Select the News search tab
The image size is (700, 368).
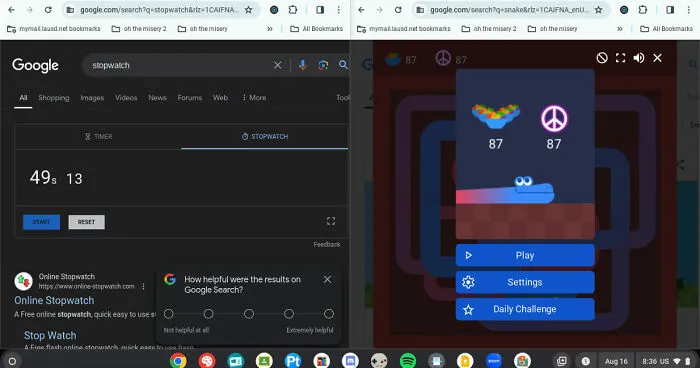tap(157, 97)
